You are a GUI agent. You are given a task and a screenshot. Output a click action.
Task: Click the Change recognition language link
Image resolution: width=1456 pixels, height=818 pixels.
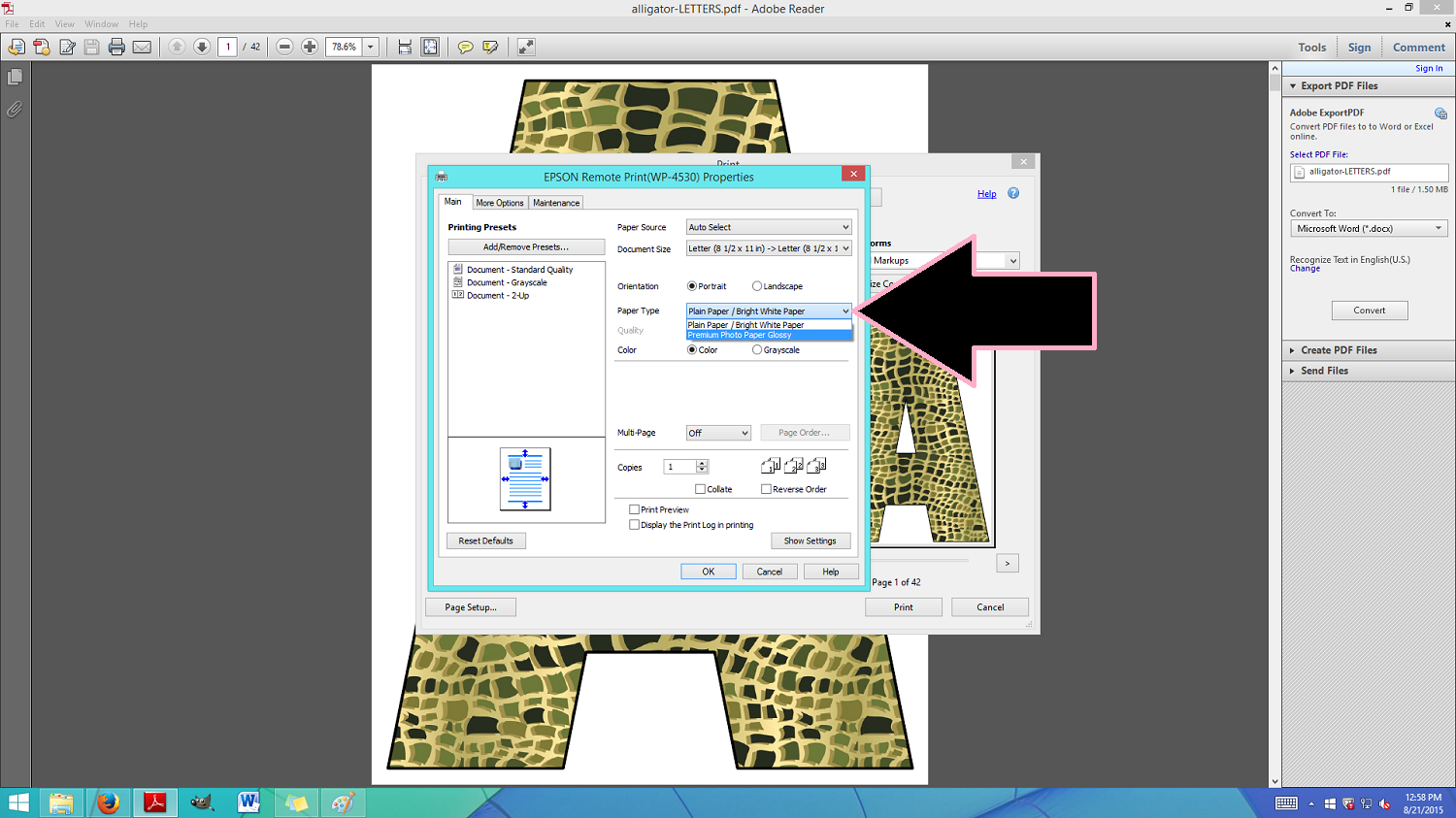tap(1305, 269)
